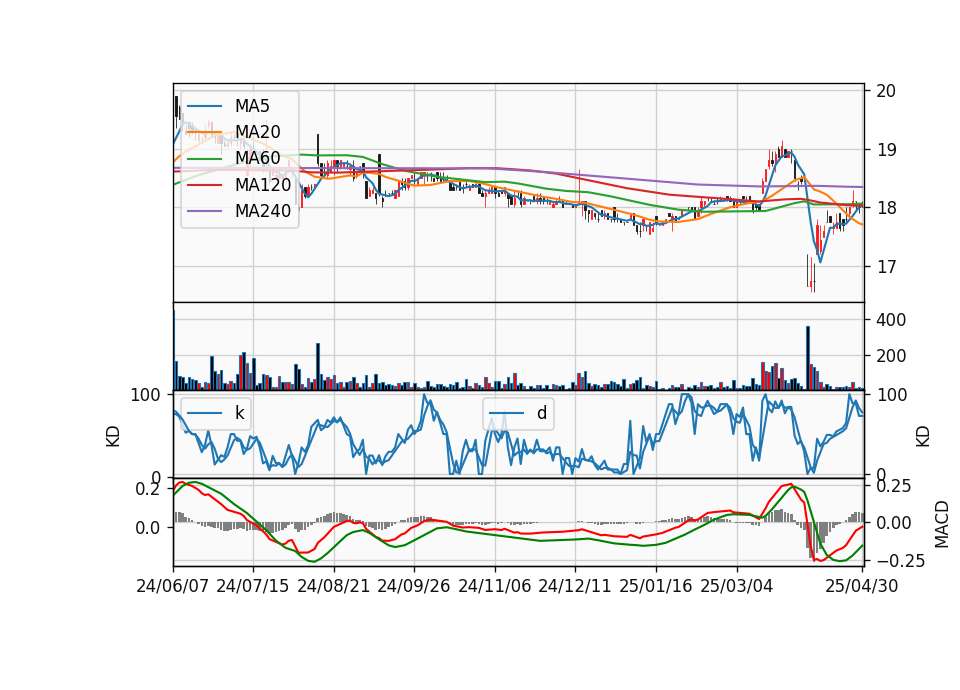The width and height of the screenshot is (960, 690).
Task: Click the price axis value 19
Action: click(886, 150)
